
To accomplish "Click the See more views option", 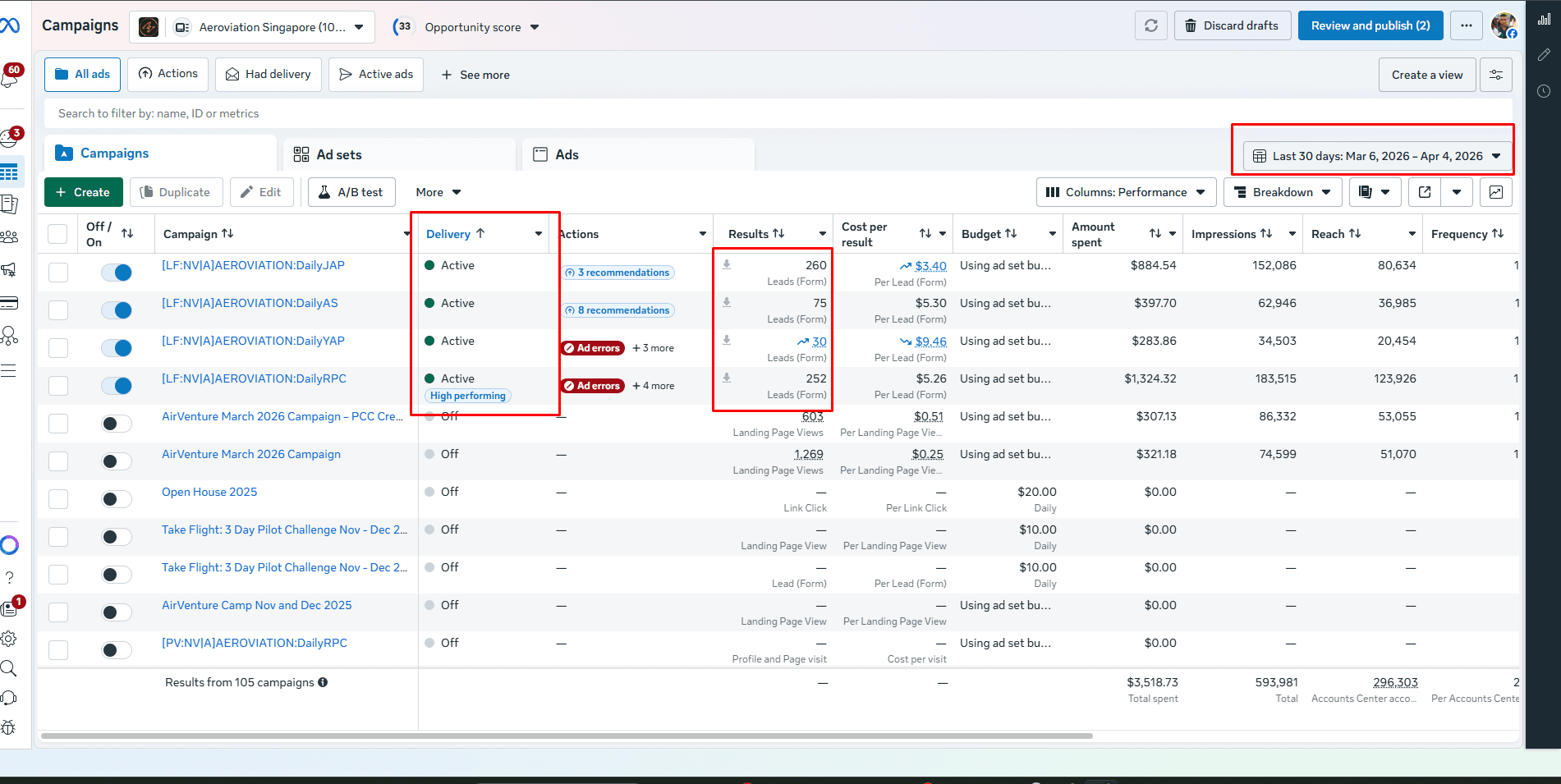I will coord(475,75).
